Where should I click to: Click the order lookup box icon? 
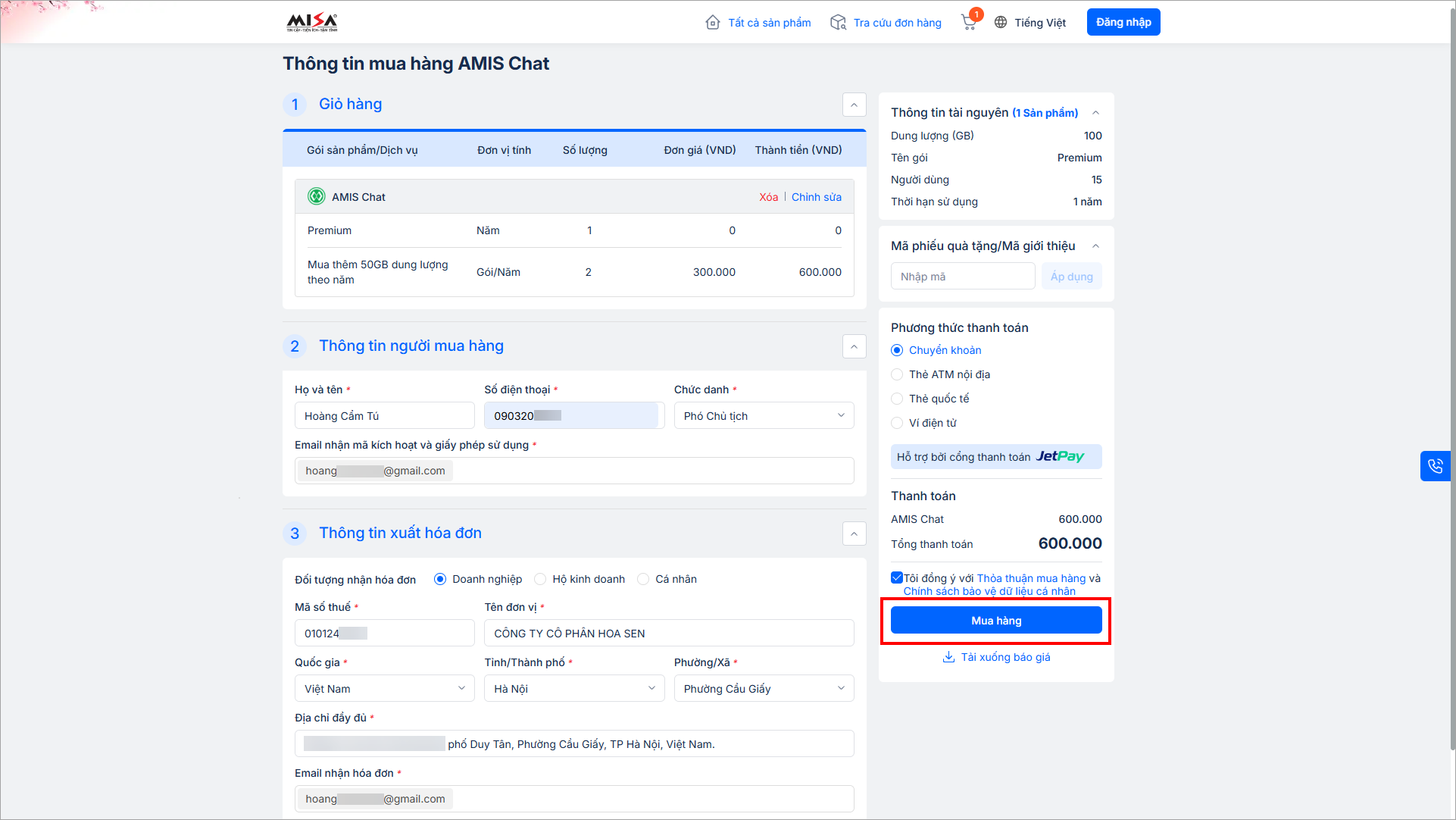[x=838, y=22]
